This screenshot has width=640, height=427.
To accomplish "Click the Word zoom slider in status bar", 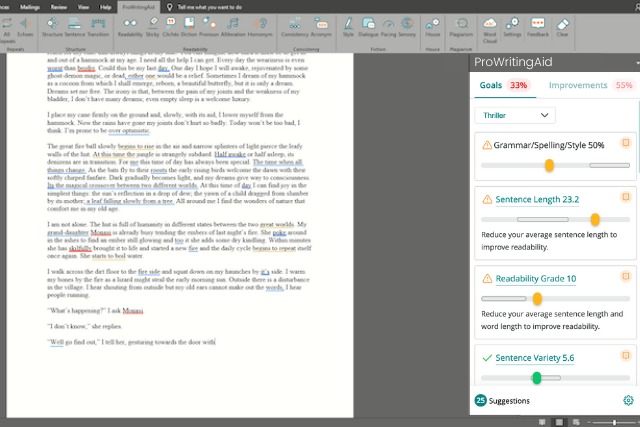I will 614,423.
